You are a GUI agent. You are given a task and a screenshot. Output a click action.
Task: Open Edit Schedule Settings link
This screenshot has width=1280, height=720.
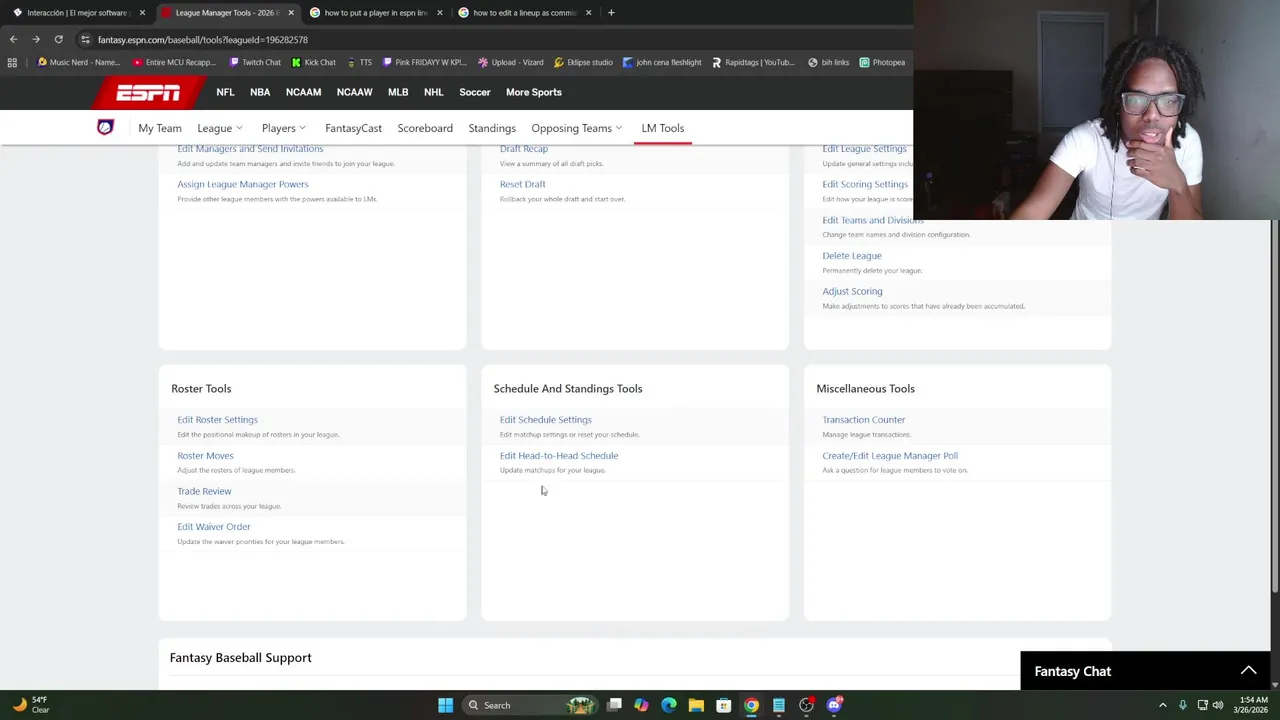tap(546, 420)
